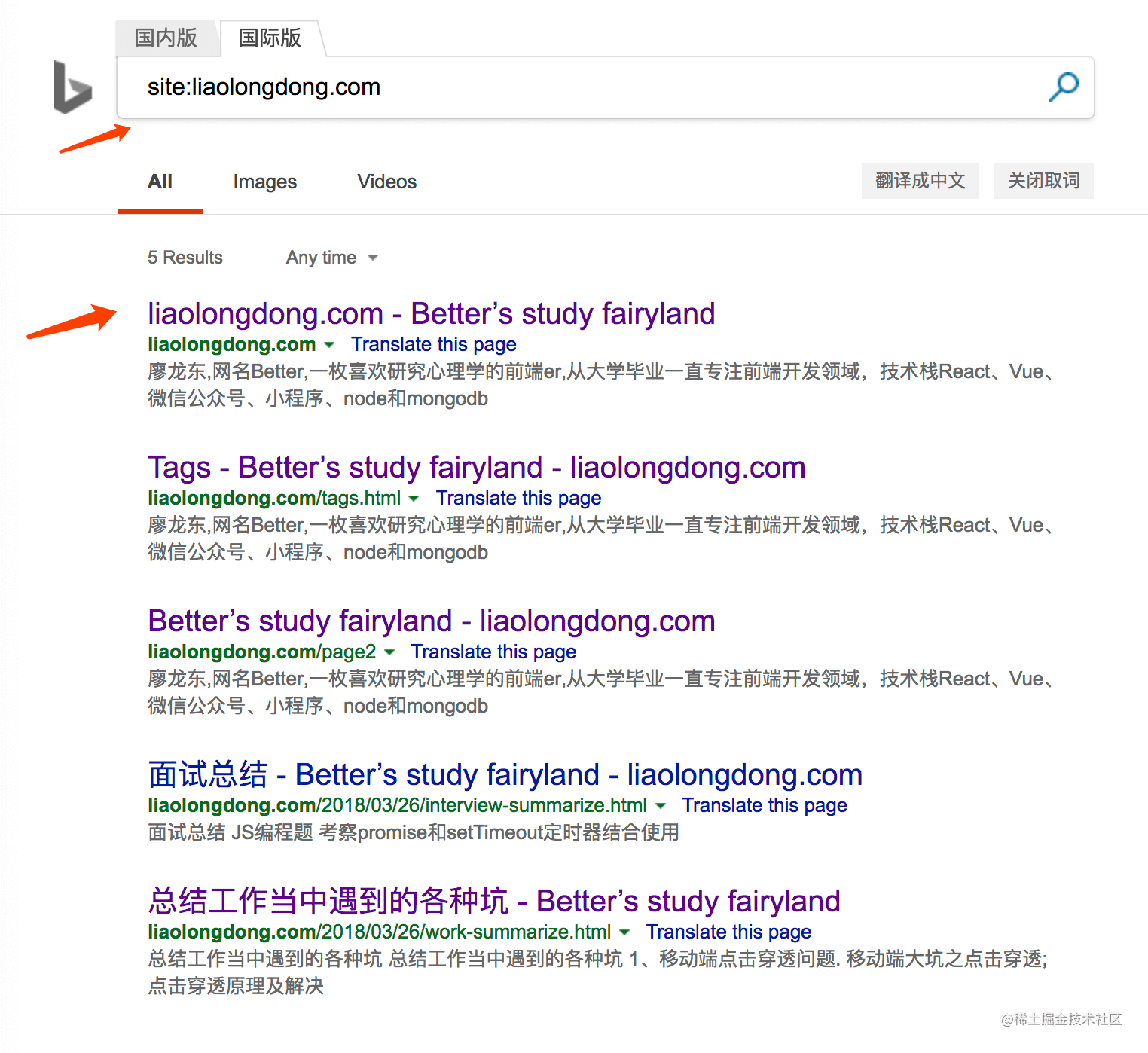Viewport: 1148px width, 1053px height.
Task: Open the Any time filter dropdown
Action: [331, 258]
